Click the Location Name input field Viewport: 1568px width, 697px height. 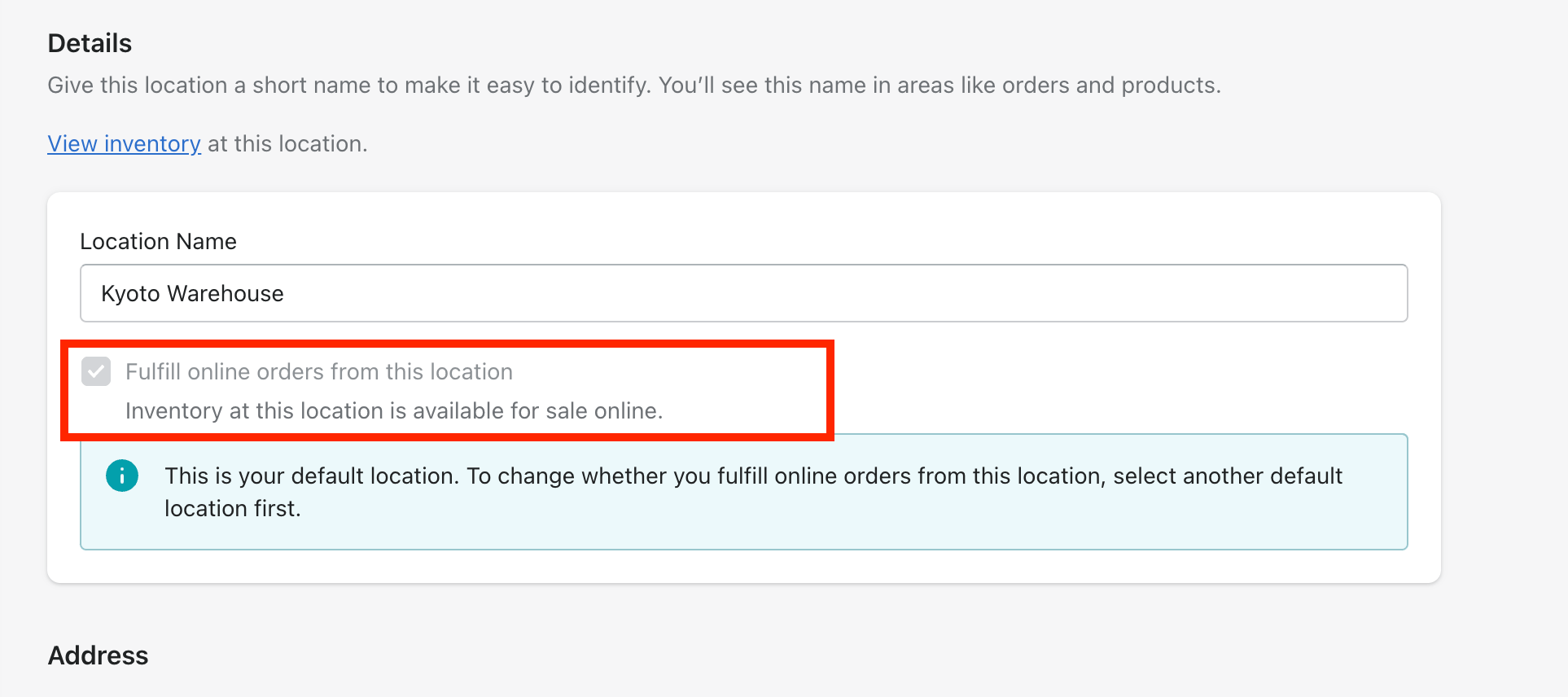pyautogui.click(x=743, y=293)
